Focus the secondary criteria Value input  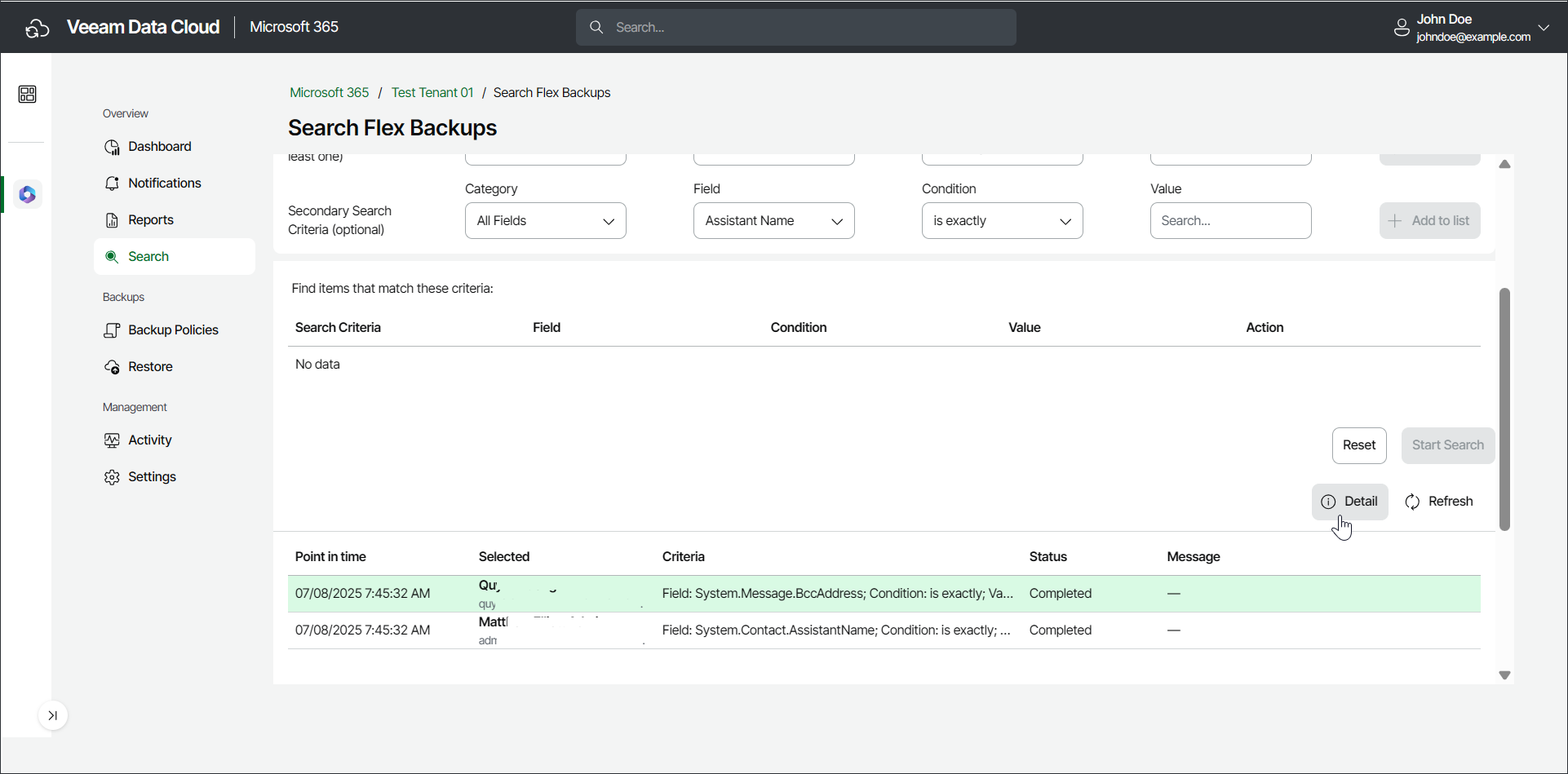pos(1231,221)
